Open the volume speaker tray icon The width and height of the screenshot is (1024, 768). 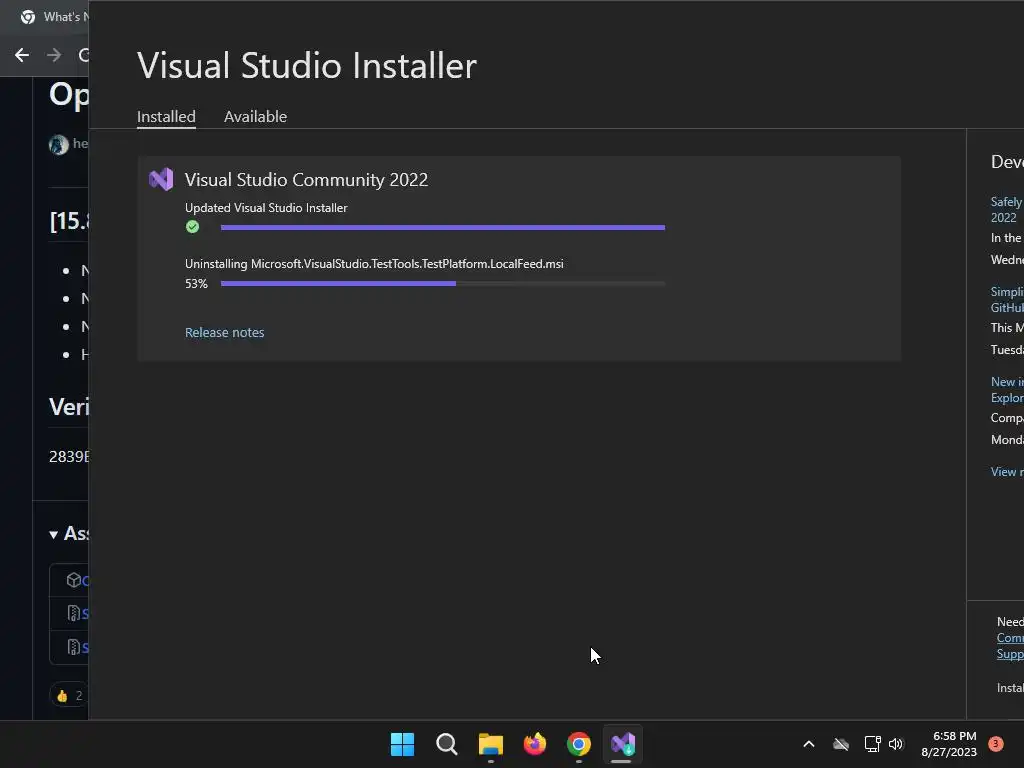[896, 744]
